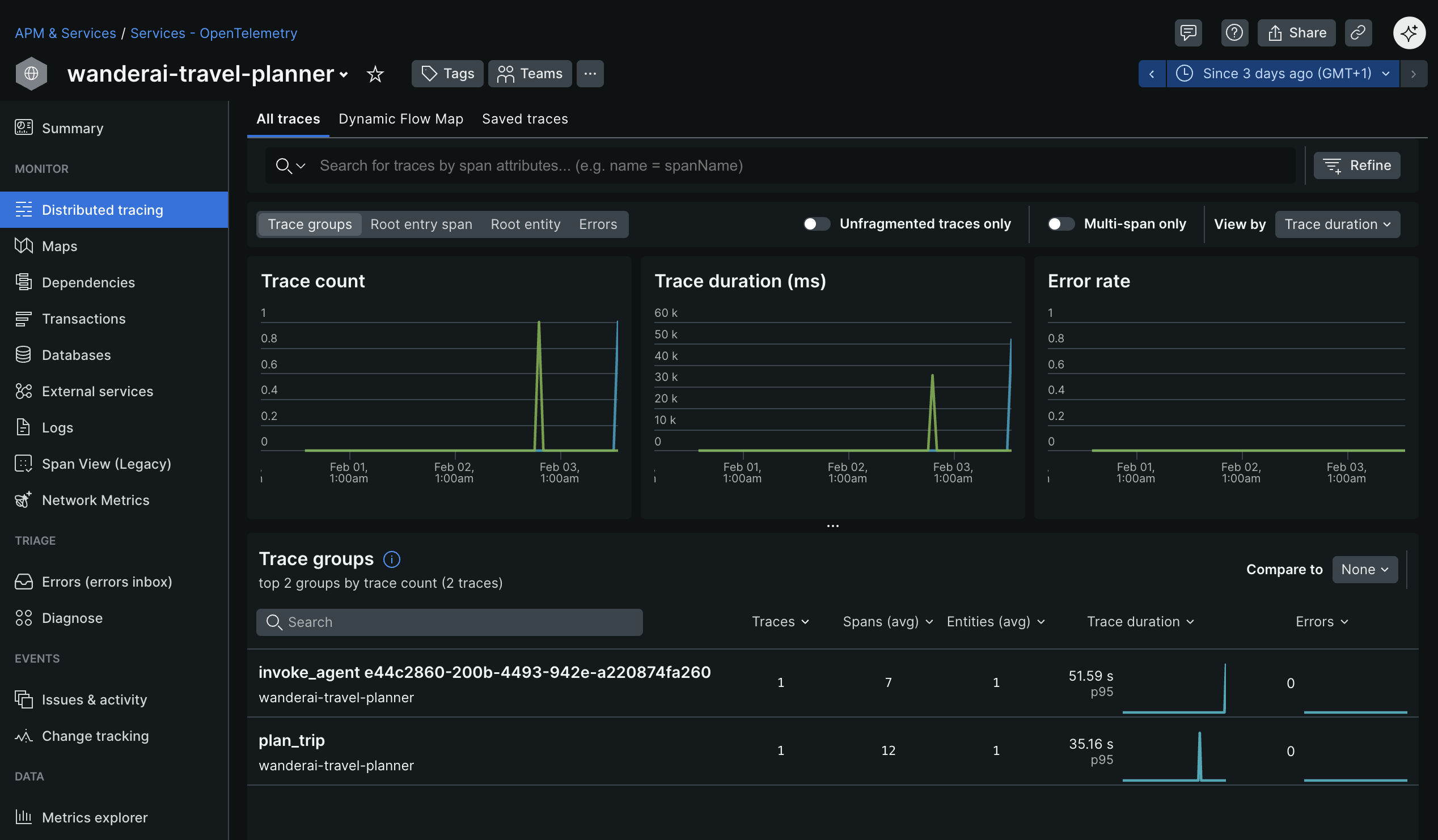Go to previous time range arrow
Image resolution: width=1438 pixels, height=840 pixels.
[x=1152, y=74]
